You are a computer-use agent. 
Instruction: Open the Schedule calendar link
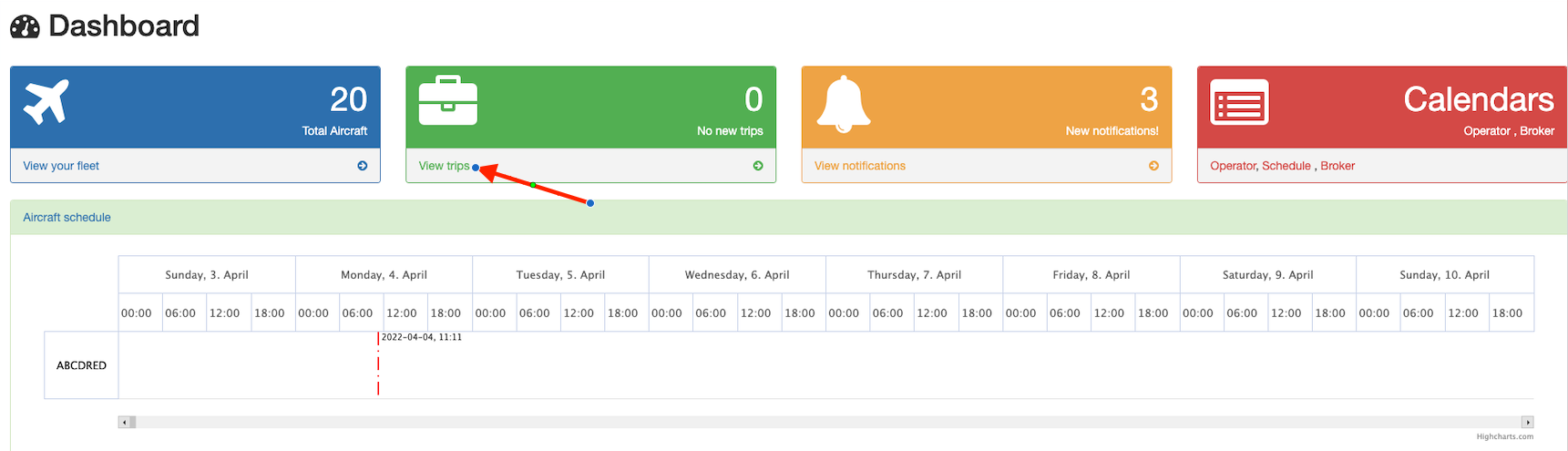[x=1286, y=166]
